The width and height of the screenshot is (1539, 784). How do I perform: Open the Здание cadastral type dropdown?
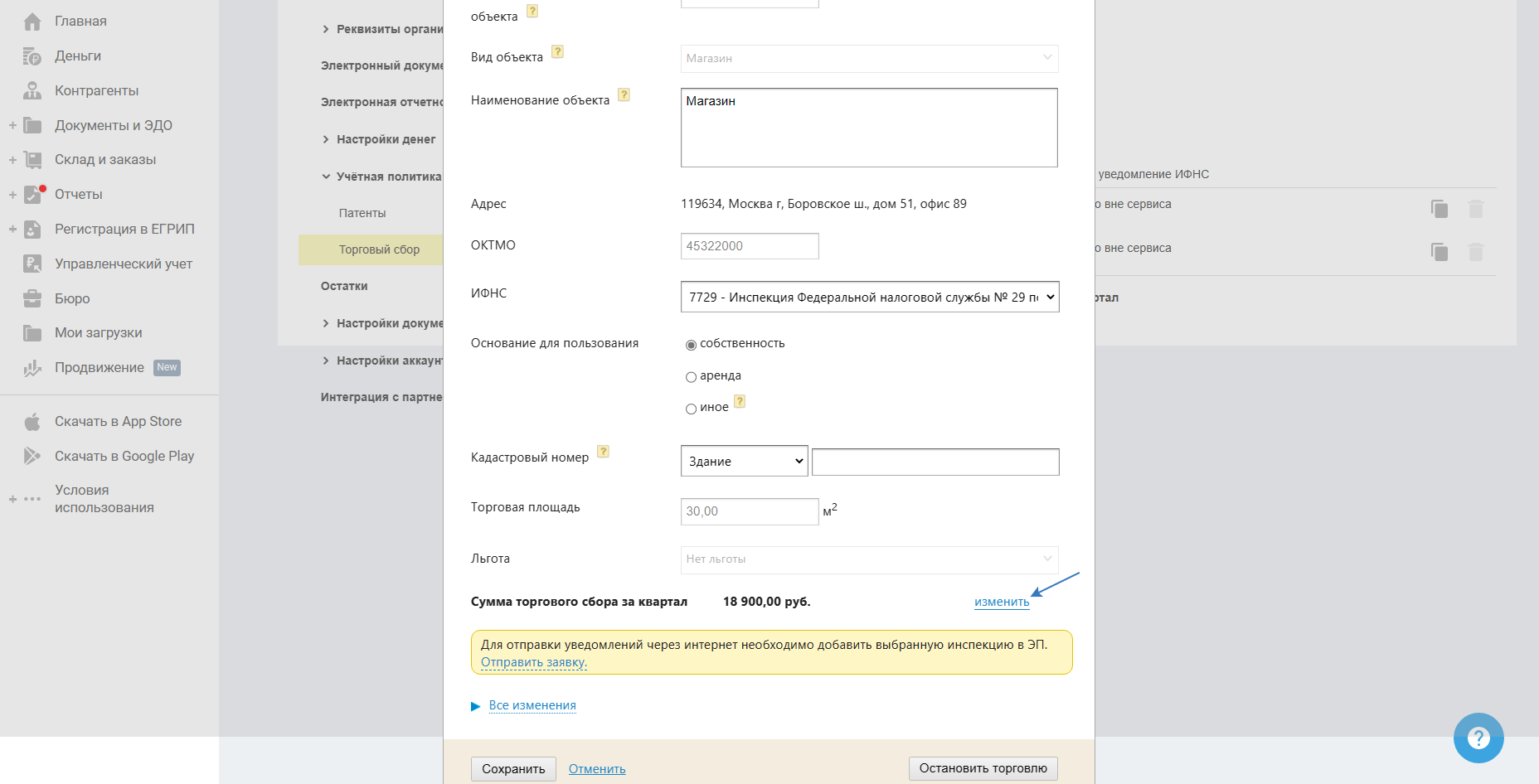click(x=744, y=462)
